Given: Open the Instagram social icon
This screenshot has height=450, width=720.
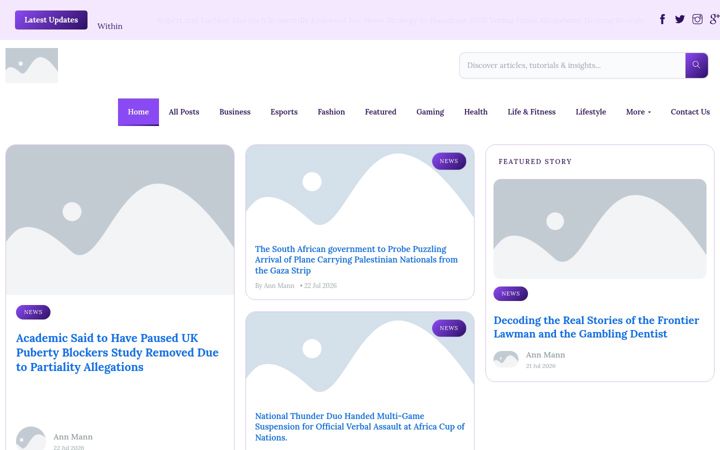Looking at the screenshot, I should (697, 19).
